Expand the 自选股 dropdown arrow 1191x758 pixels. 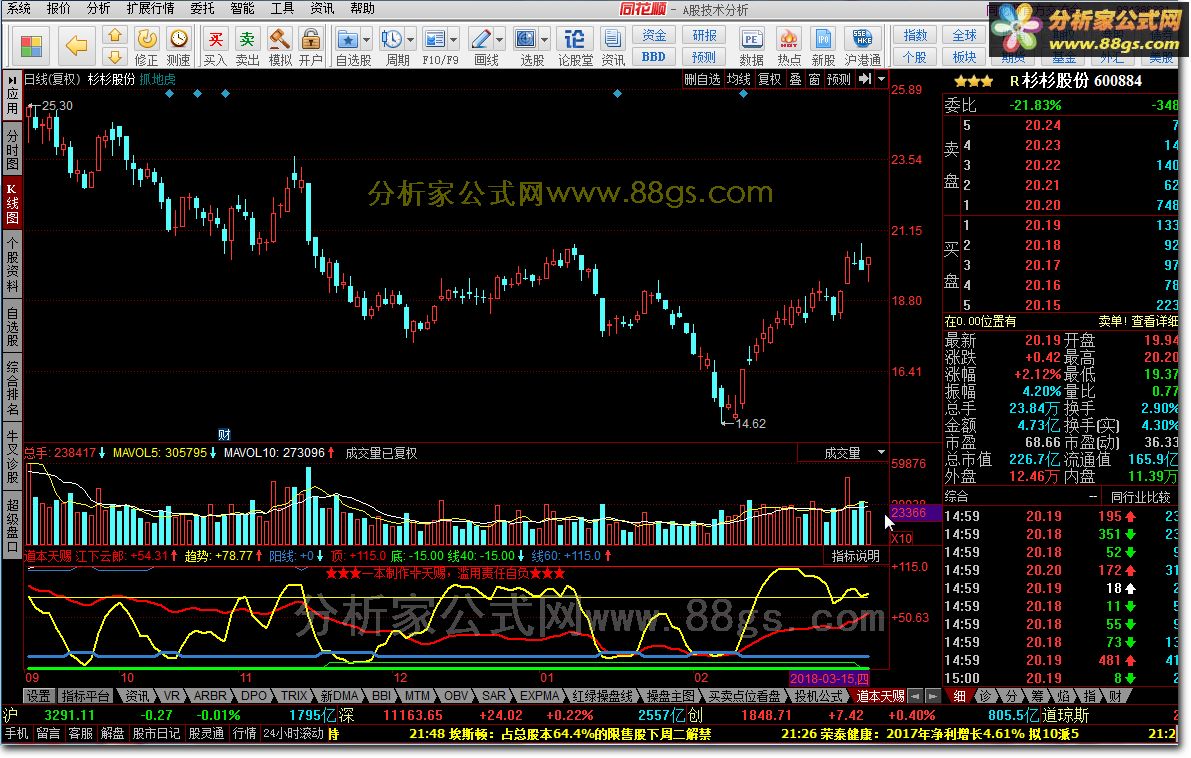pos(367,39)
